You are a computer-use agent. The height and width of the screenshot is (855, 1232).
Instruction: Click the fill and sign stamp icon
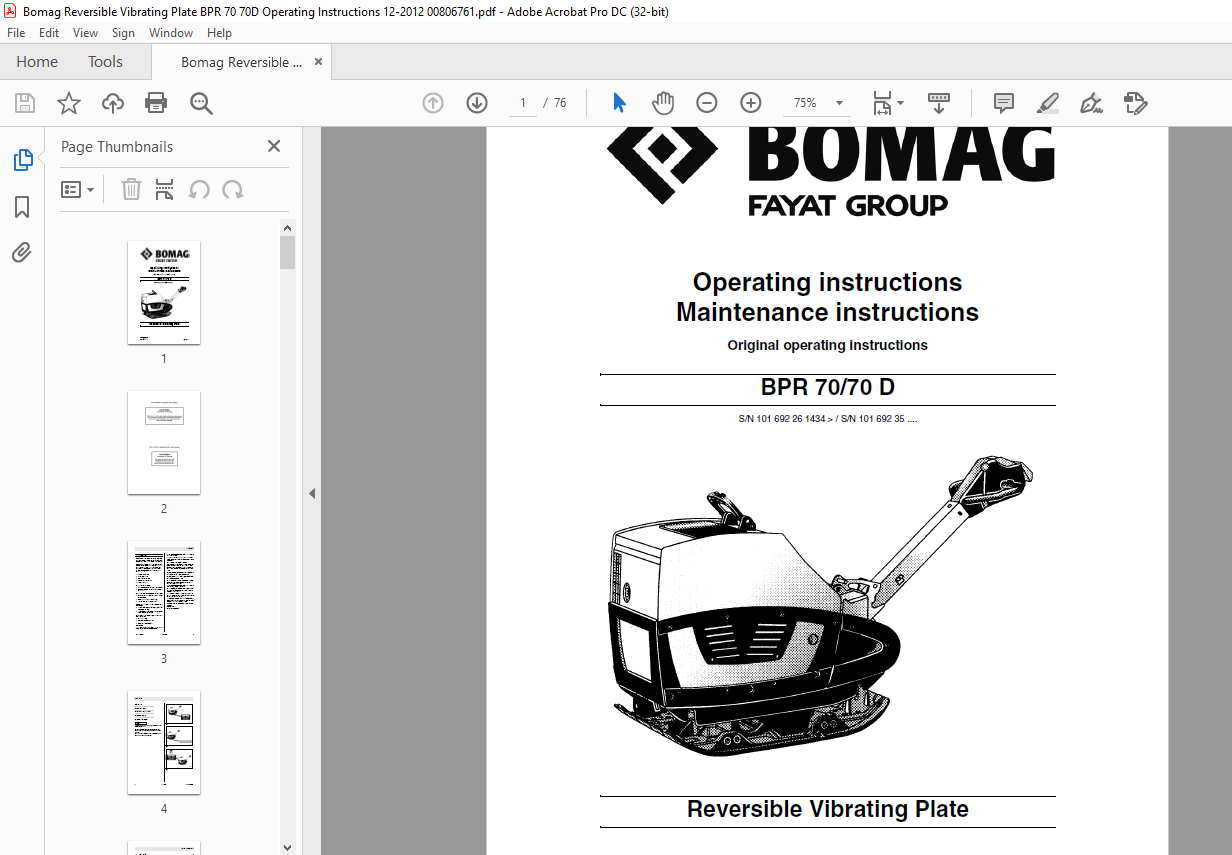click(1136, 103)
